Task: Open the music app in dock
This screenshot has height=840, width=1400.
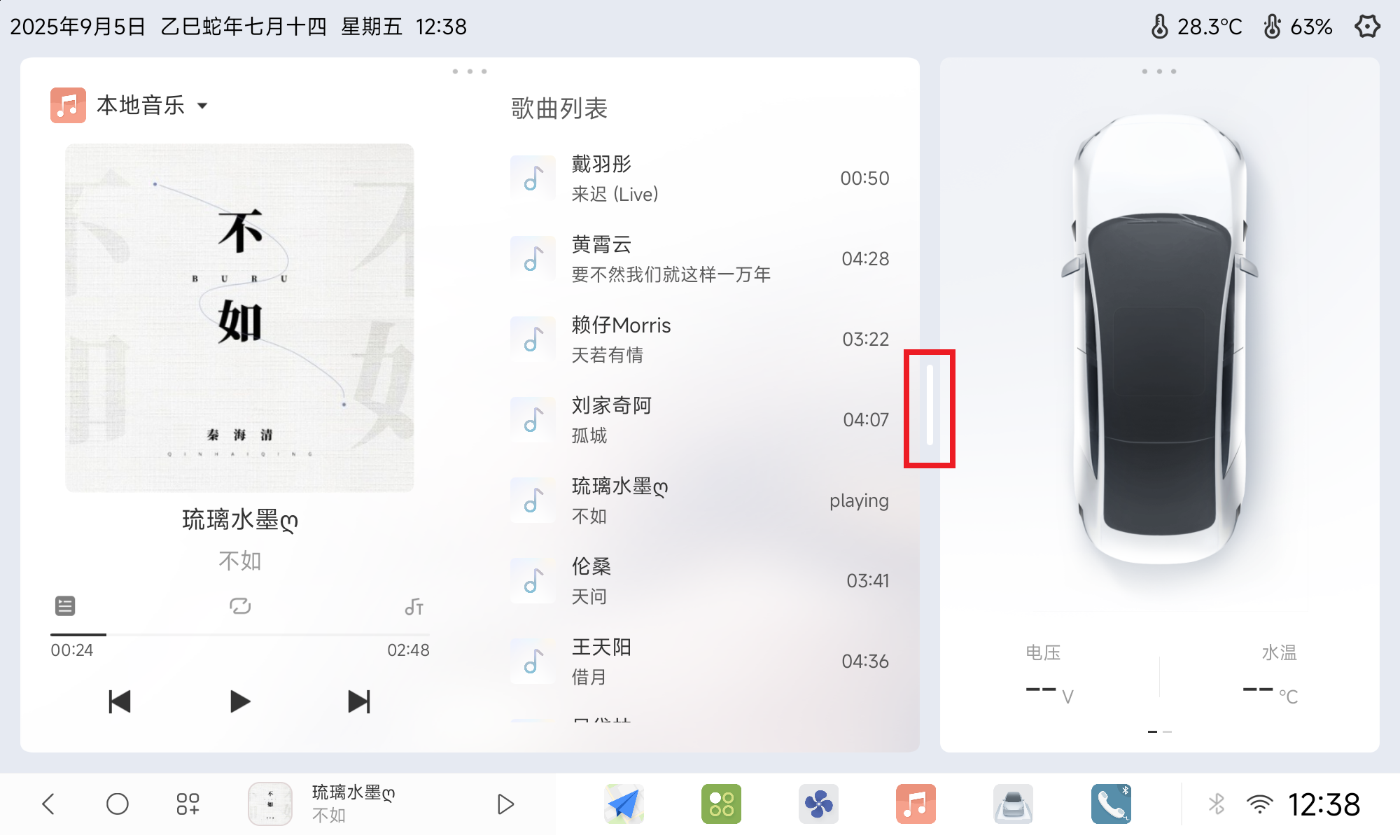Action: 916,804
